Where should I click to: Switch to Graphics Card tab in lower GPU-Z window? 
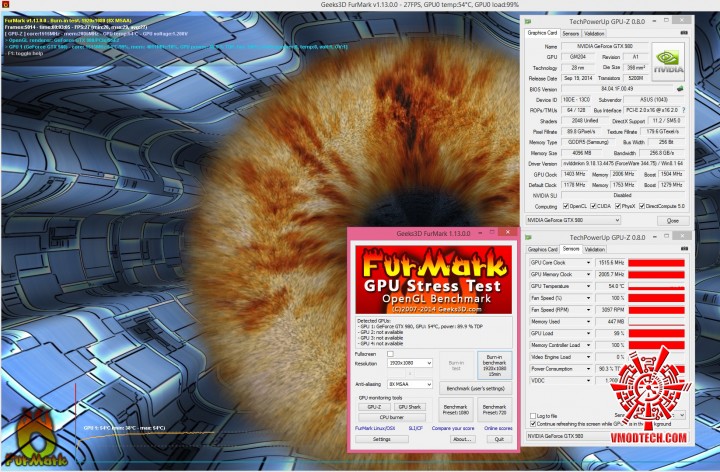pos(542,249)
